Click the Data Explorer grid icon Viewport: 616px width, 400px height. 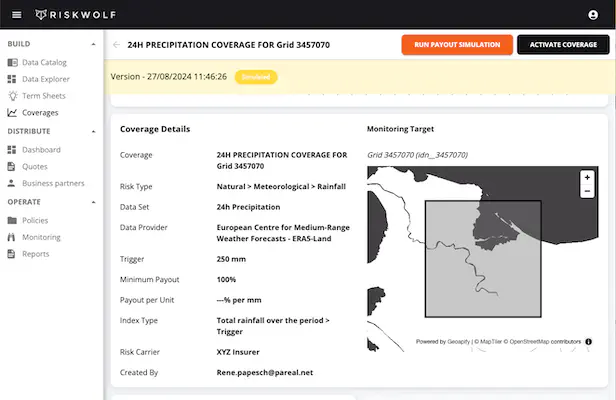[12, 79]
